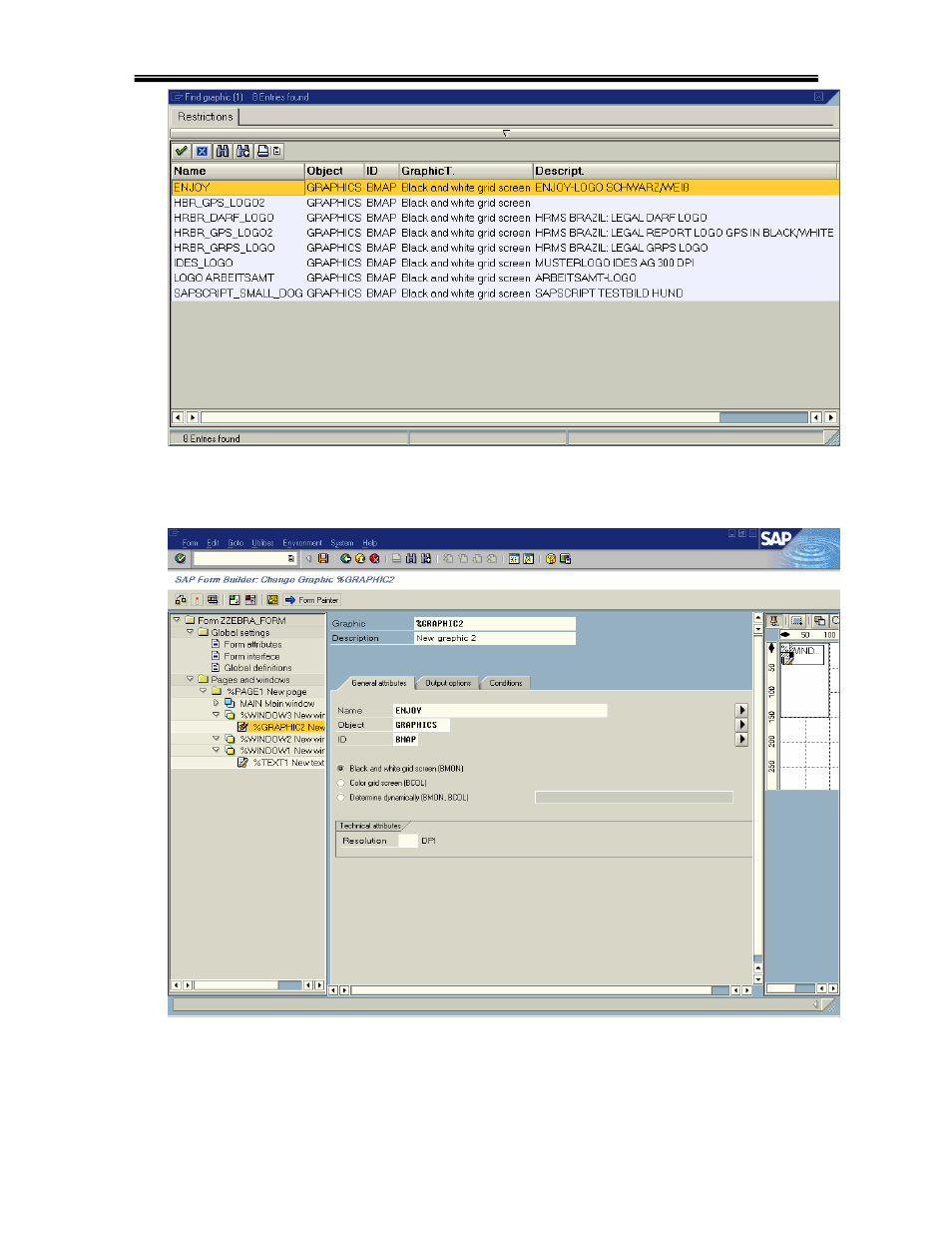Click the arrow button beside the ID field
Screen dimensions: 952x1233
tap(741, 740)
